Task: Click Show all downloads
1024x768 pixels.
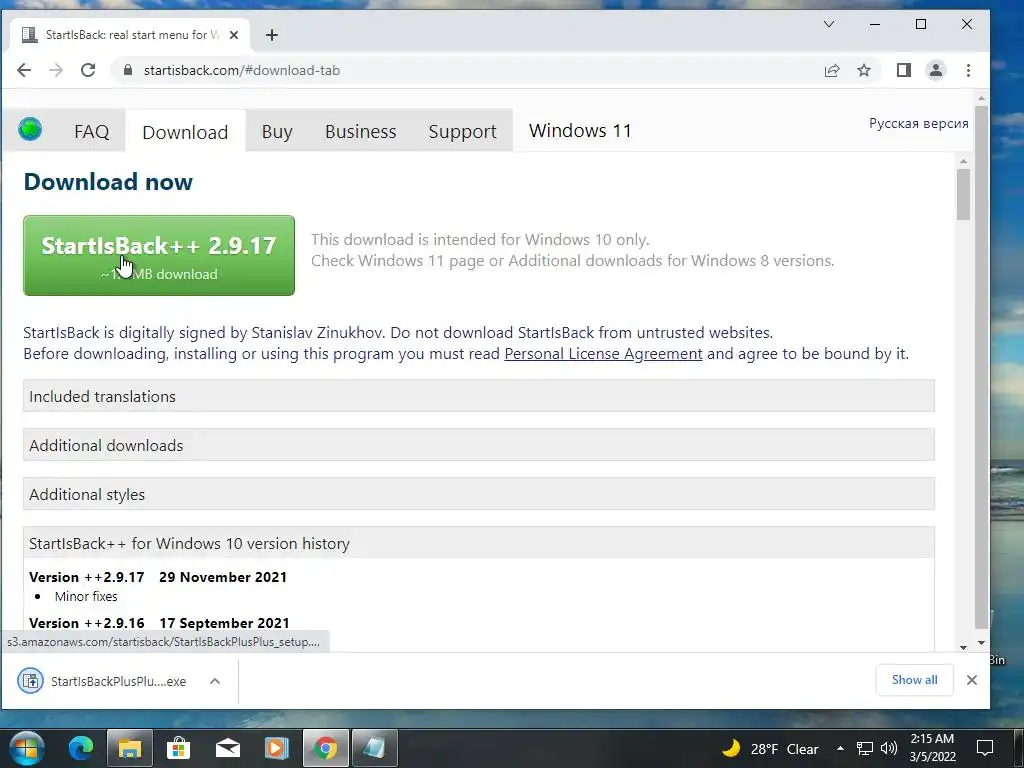Action: [x=914, y=680]
